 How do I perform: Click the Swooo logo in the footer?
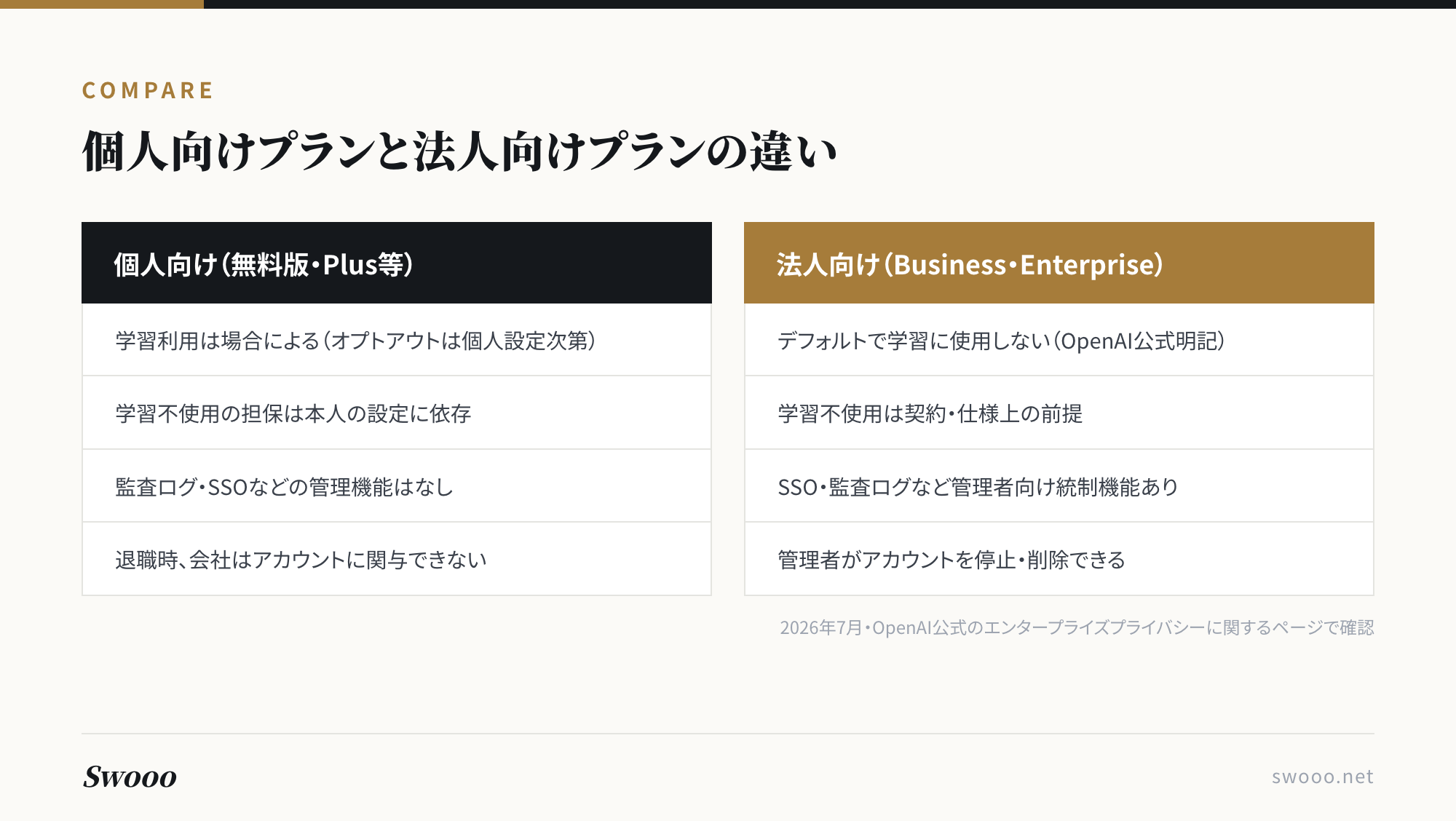pyautogui.click(x=130, y=777)
